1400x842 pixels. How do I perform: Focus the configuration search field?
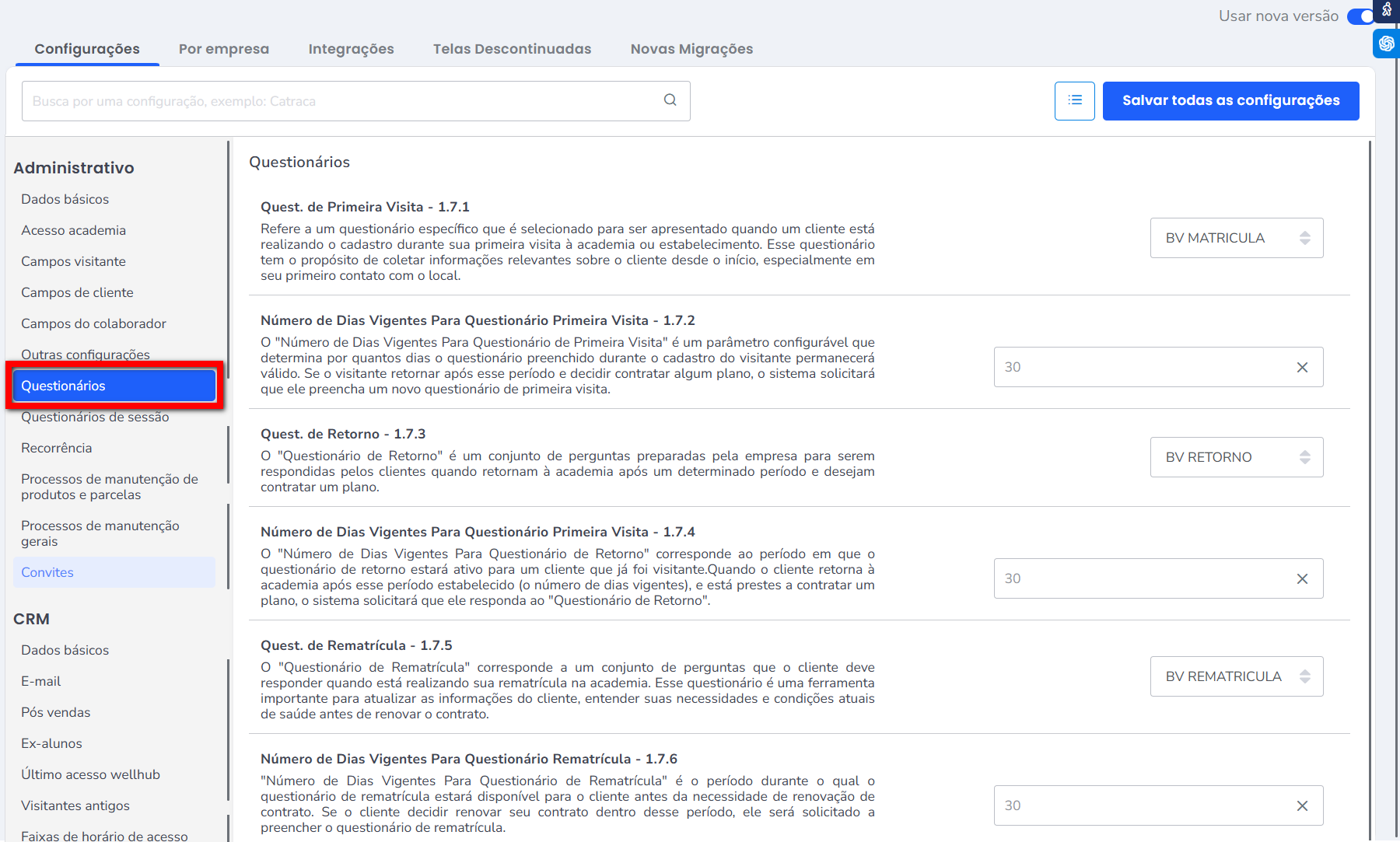pyautogui.click(x=342, y=101)
